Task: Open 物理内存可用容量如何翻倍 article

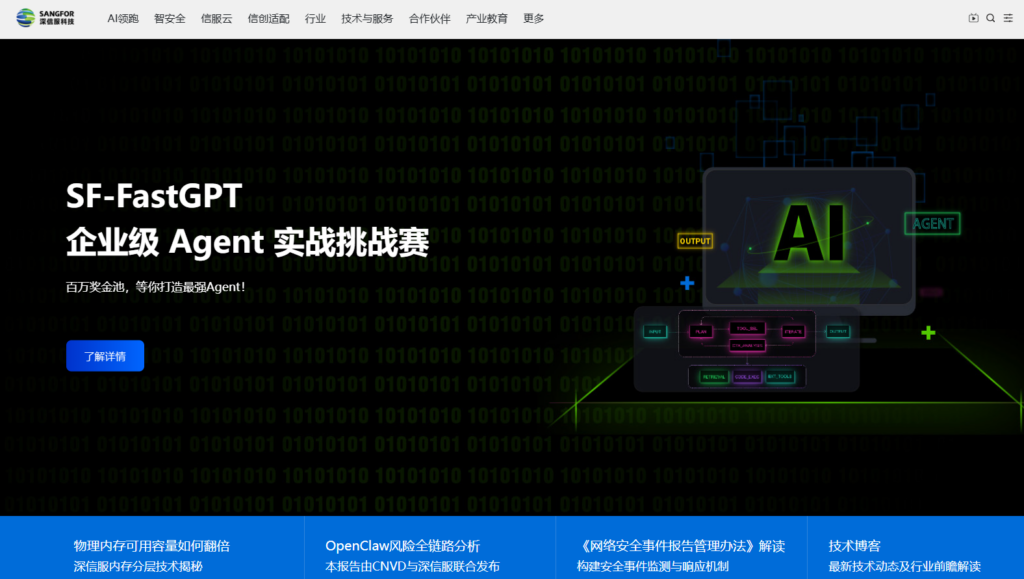Action: click(152, 546)
